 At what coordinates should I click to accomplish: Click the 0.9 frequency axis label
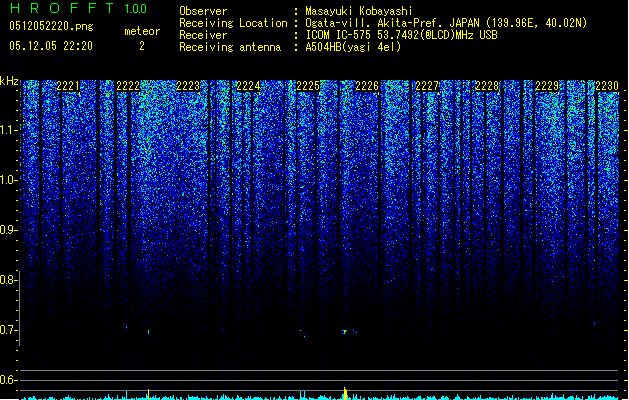tap(8, 230)
